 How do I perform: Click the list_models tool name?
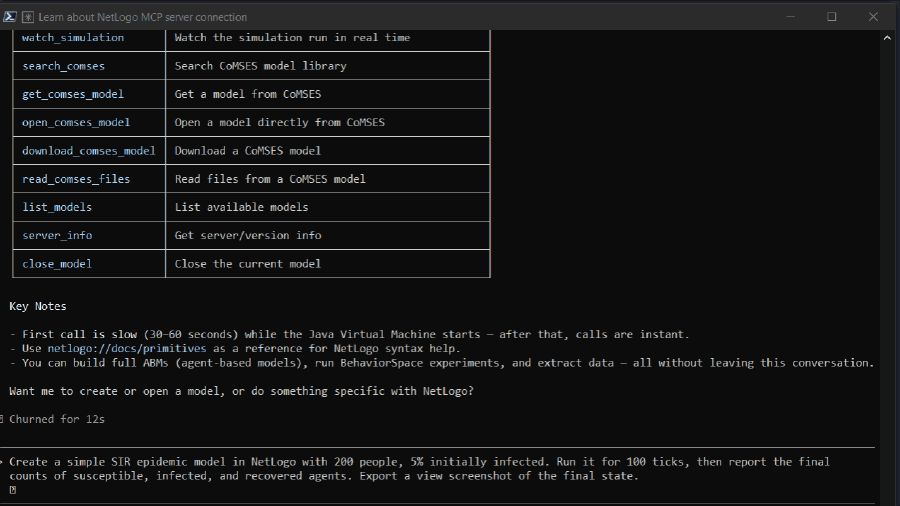click(57, 207)
